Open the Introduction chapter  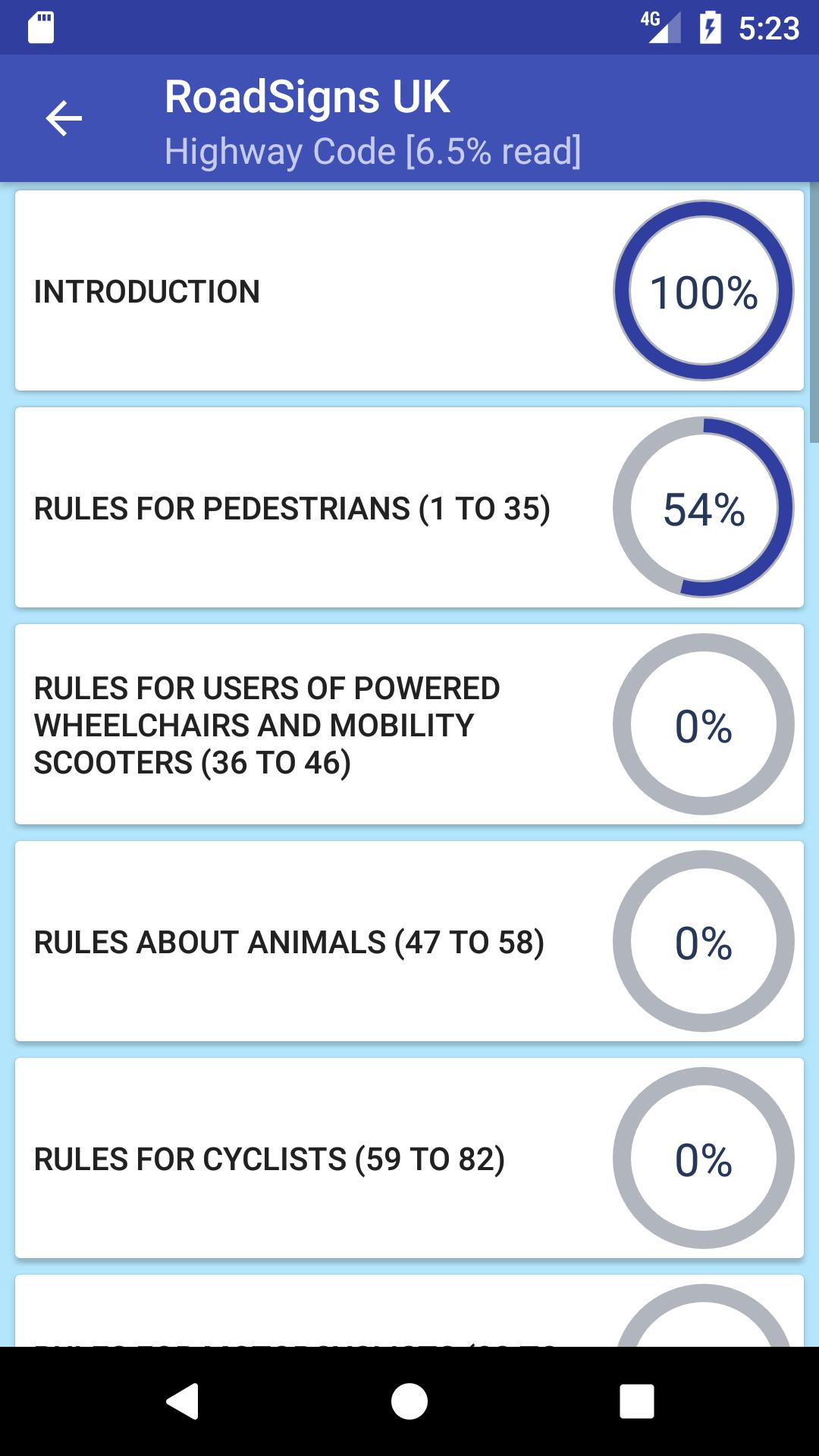409,290
